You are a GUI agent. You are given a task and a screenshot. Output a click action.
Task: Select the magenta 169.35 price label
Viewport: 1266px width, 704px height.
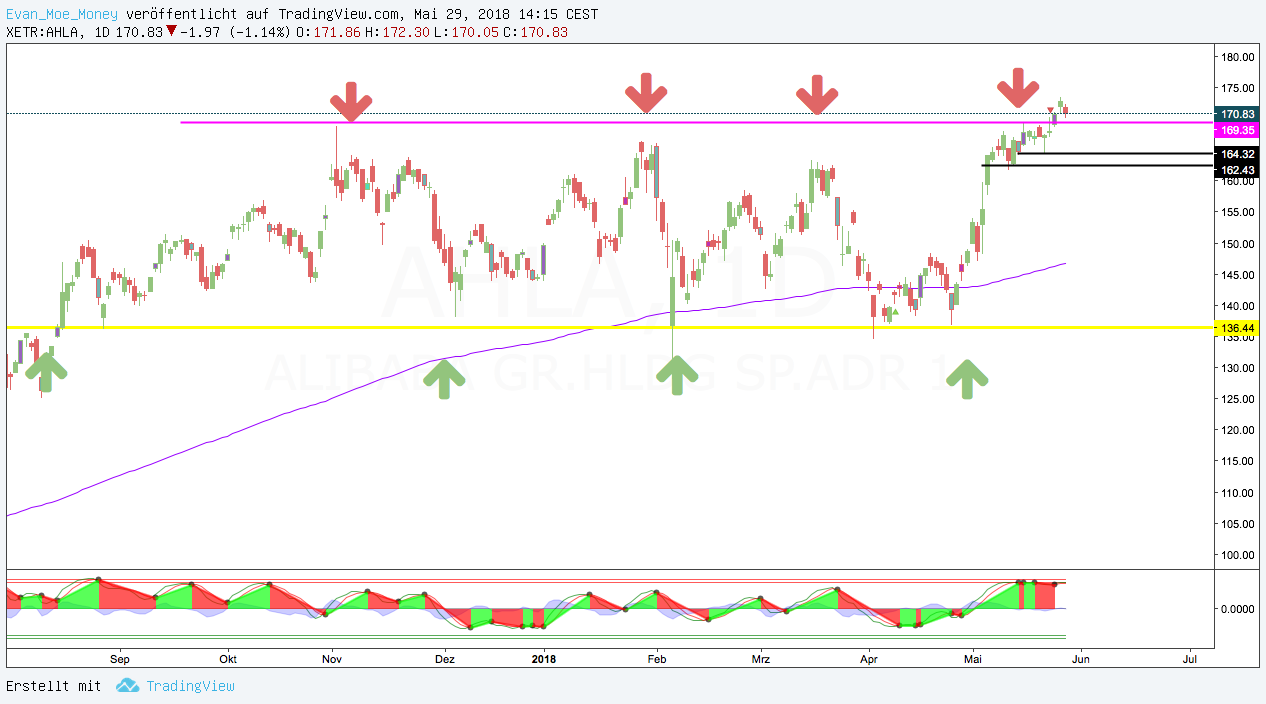[x=1237, y=130]
